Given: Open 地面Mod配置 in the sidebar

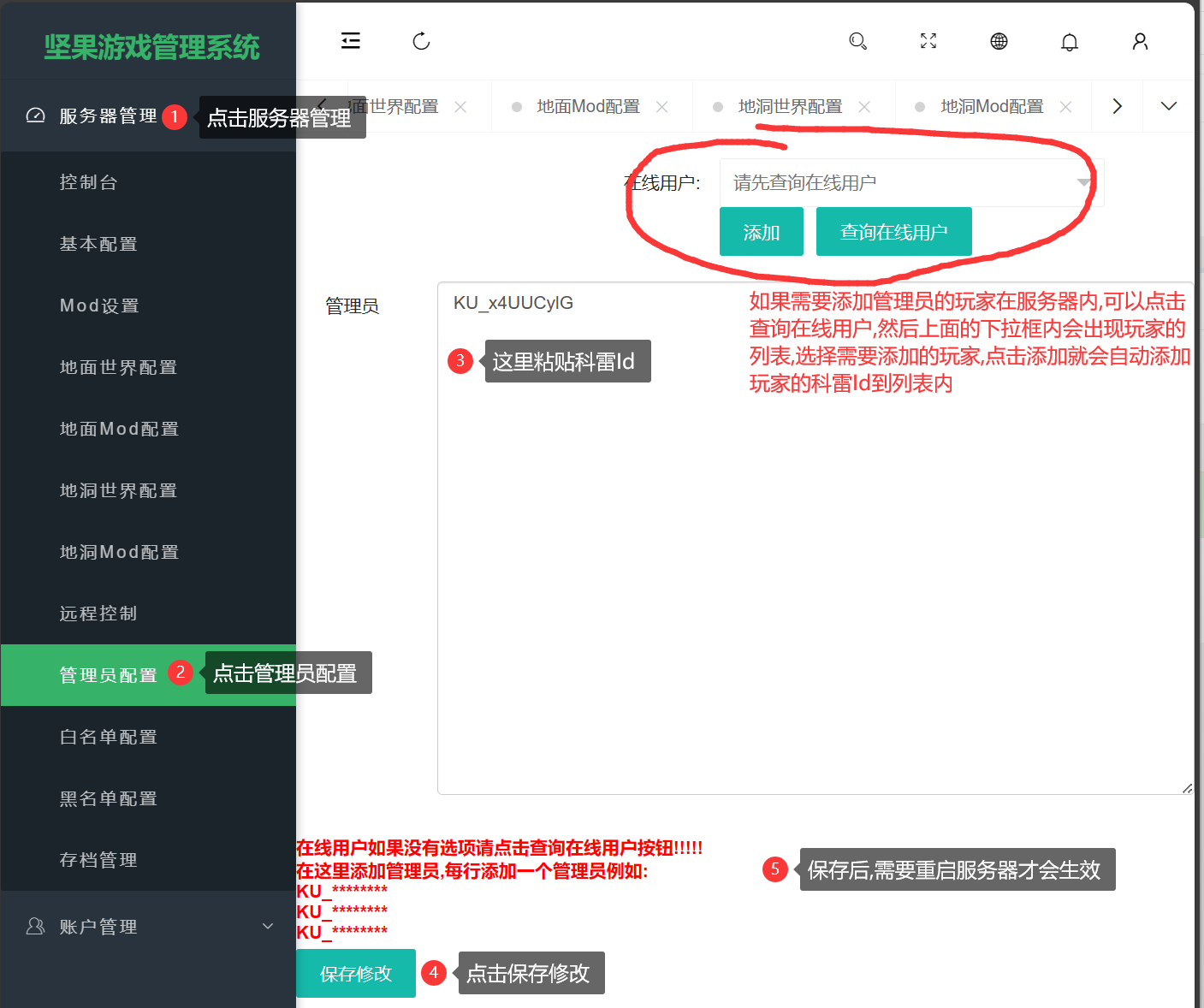Looking at the screenshot, I should pyautogui.click(x=148, y=429).
